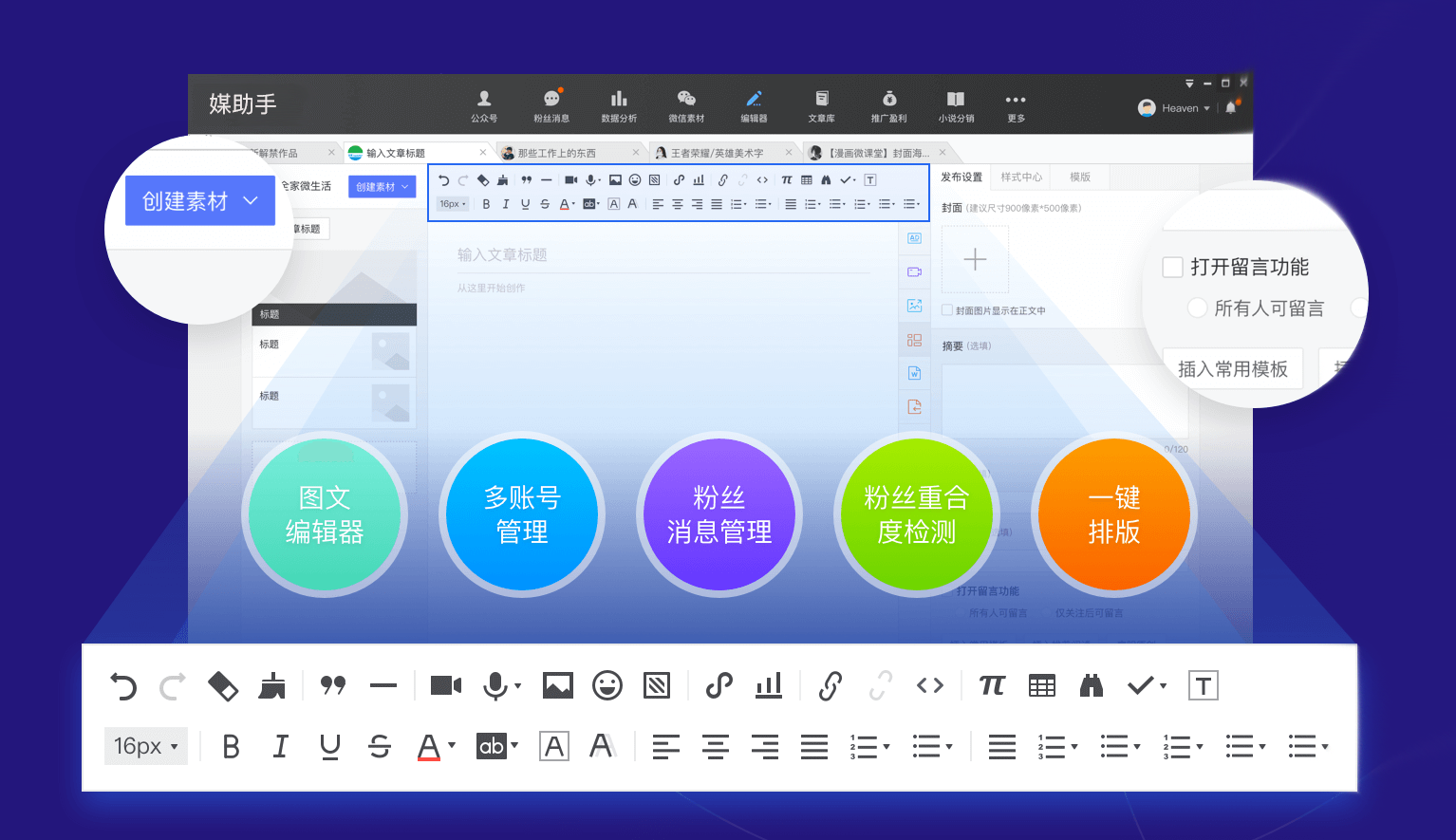Open small 创建素材 dropdown beside 全家微生活
The image size is (1456, 840).
tap(382, 187)
